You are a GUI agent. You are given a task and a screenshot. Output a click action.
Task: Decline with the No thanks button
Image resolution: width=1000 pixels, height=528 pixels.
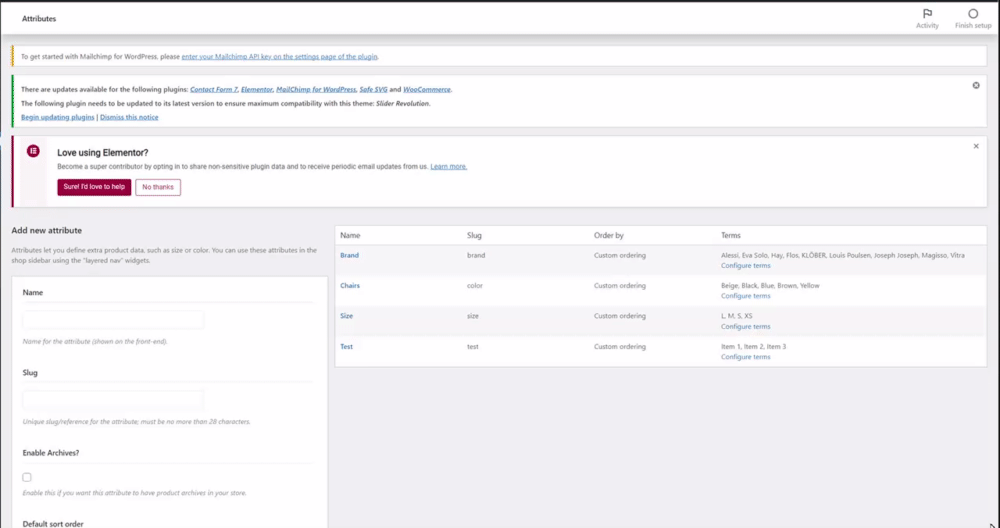click(158, 187)
